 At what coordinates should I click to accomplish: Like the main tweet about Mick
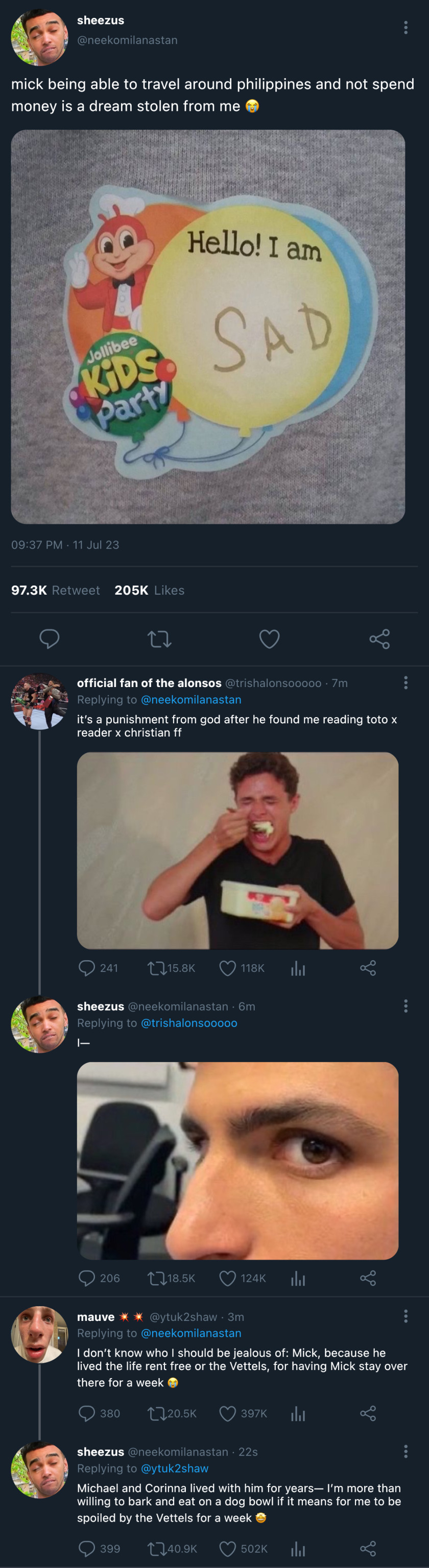(x=269, y=639)
